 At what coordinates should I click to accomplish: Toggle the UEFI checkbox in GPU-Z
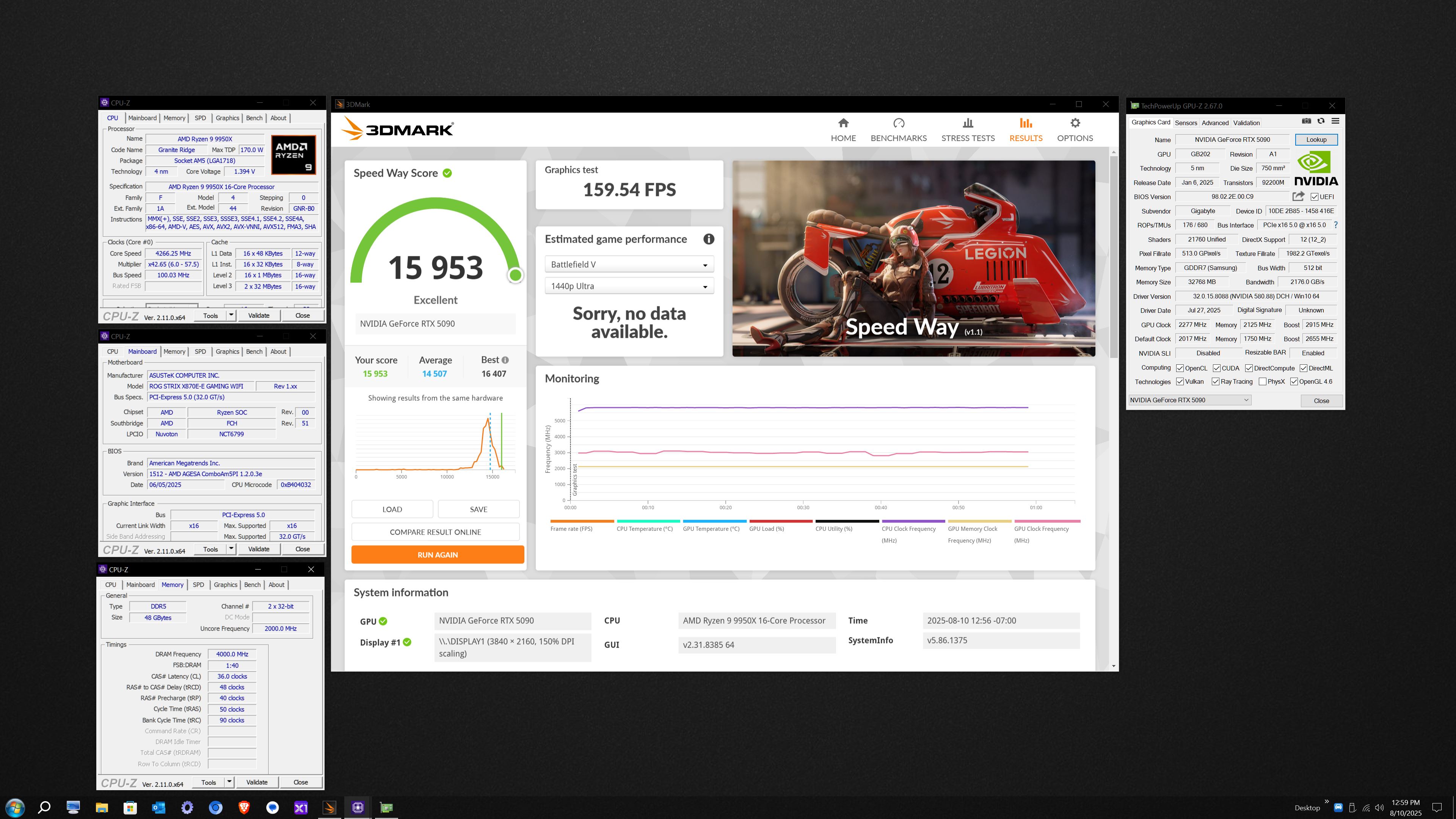(x=1314, y=197)
